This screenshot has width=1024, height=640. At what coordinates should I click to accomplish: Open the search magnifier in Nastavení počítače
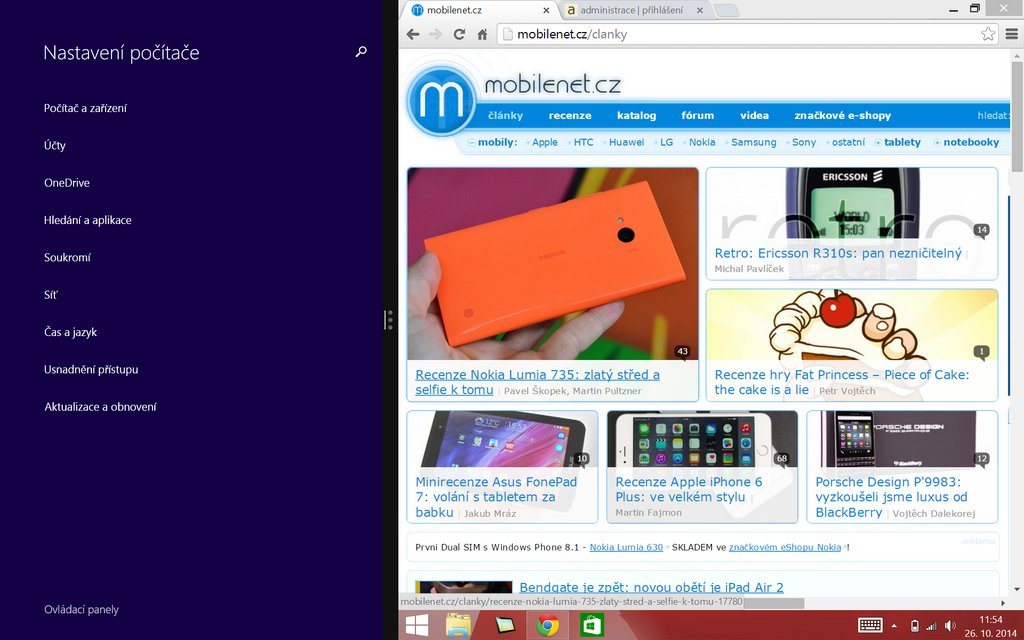[361, 52]
